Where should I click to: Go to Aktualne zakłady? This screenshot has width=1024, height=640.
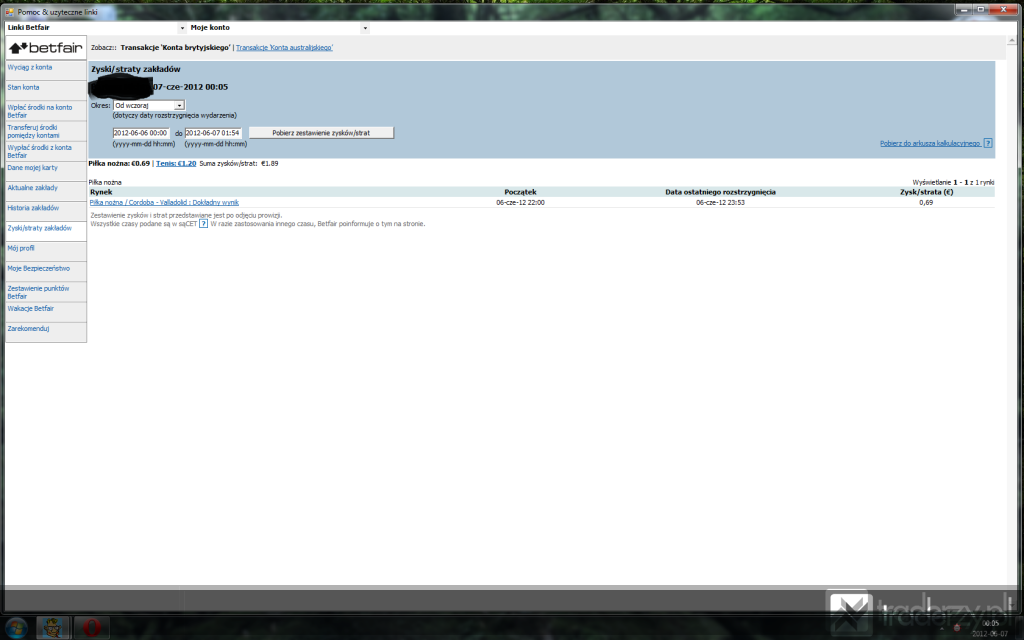(x=33, y=187)
